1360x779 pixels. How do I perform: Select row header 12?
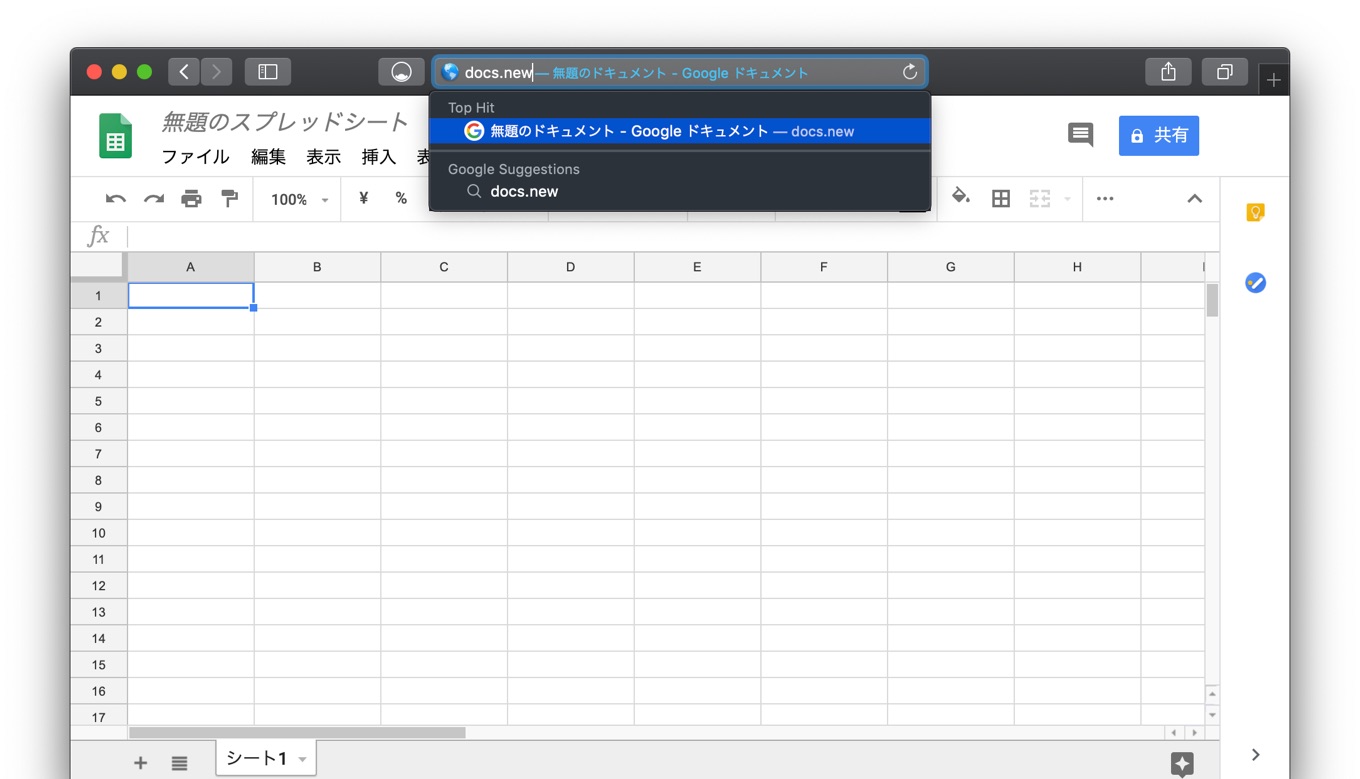click(98, 586)
